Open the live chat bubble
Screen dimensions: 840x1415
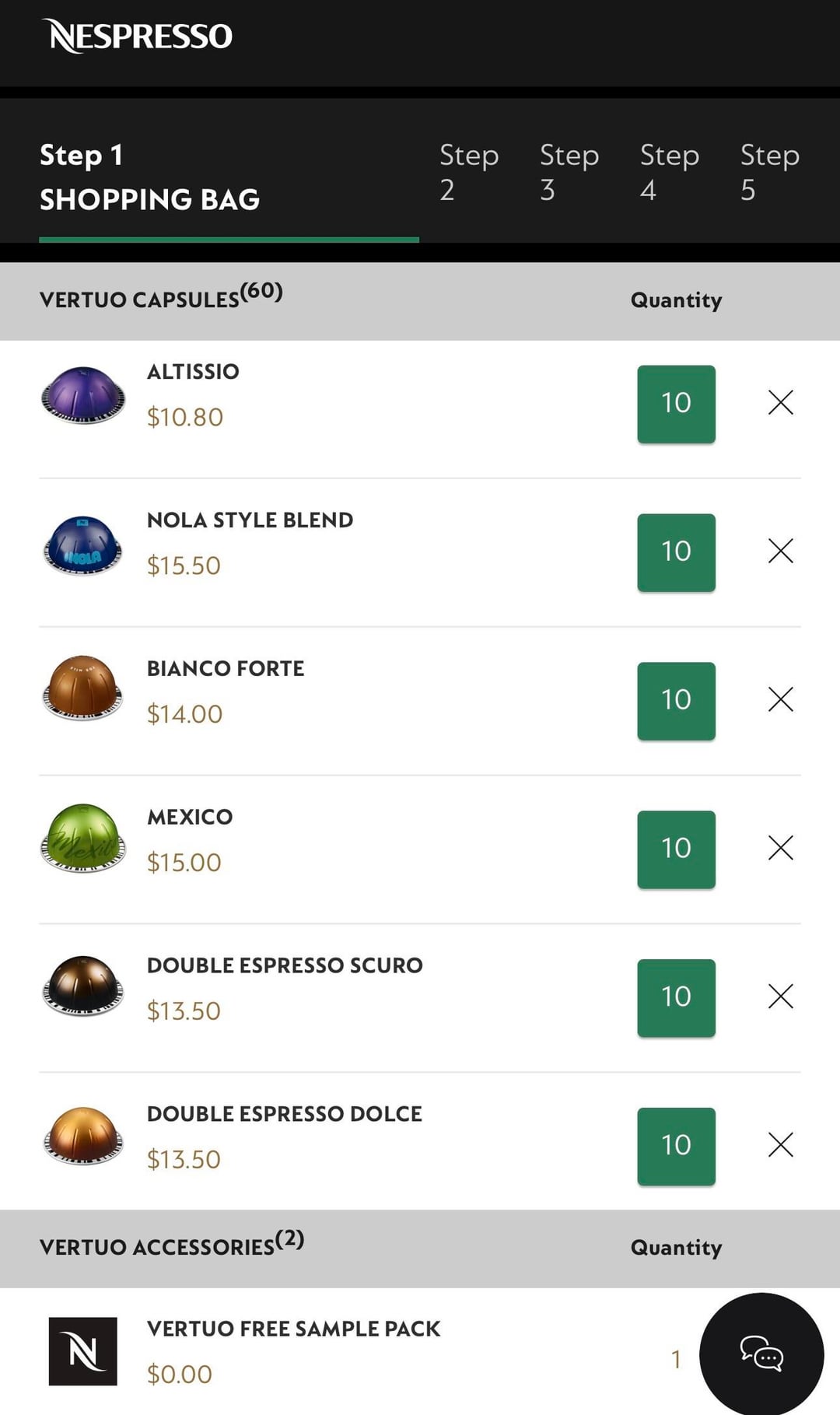(x=761, y=1354)
